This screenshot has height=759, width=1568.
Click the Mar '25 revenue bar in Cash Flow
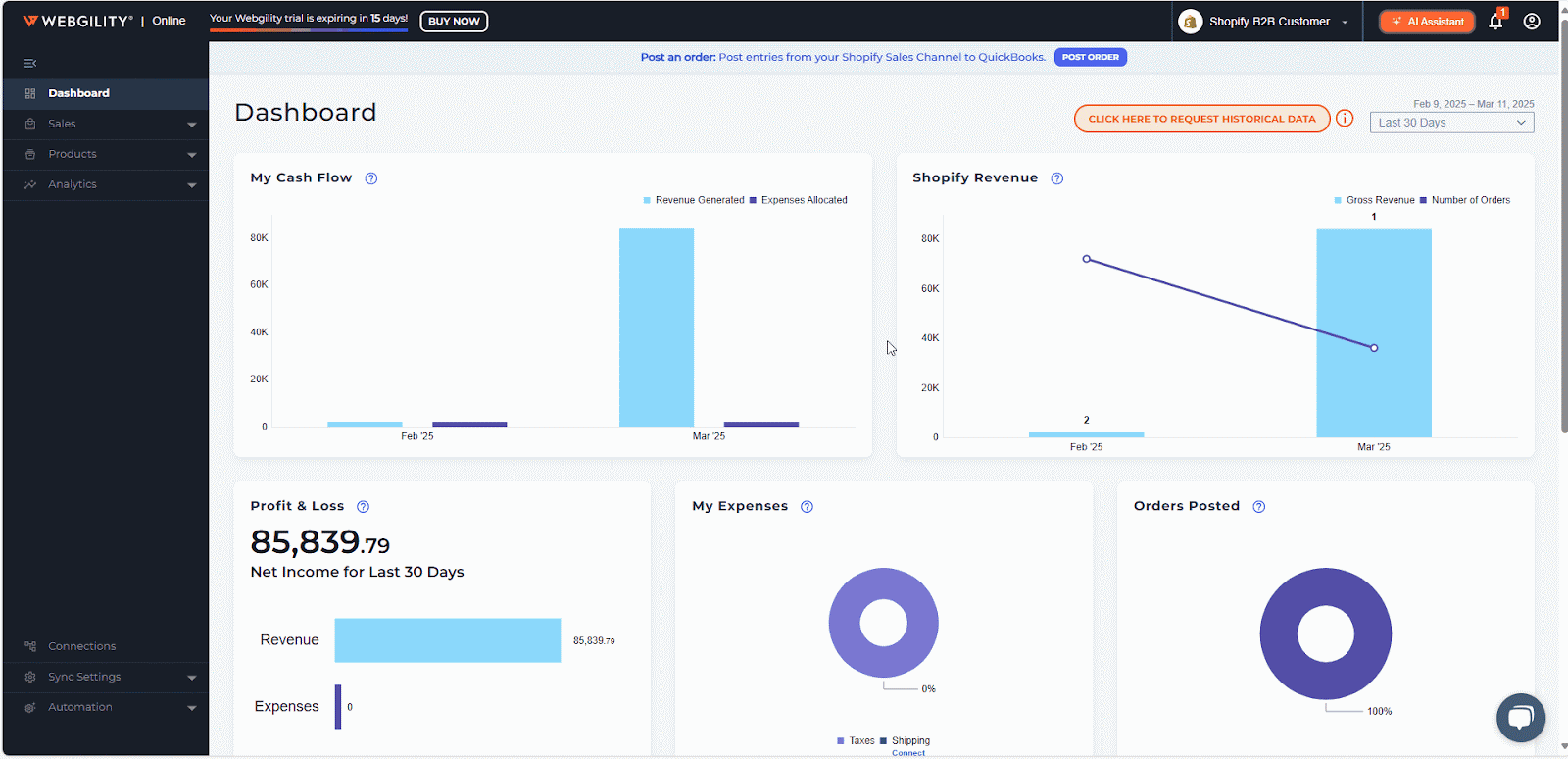click(657, 328)
